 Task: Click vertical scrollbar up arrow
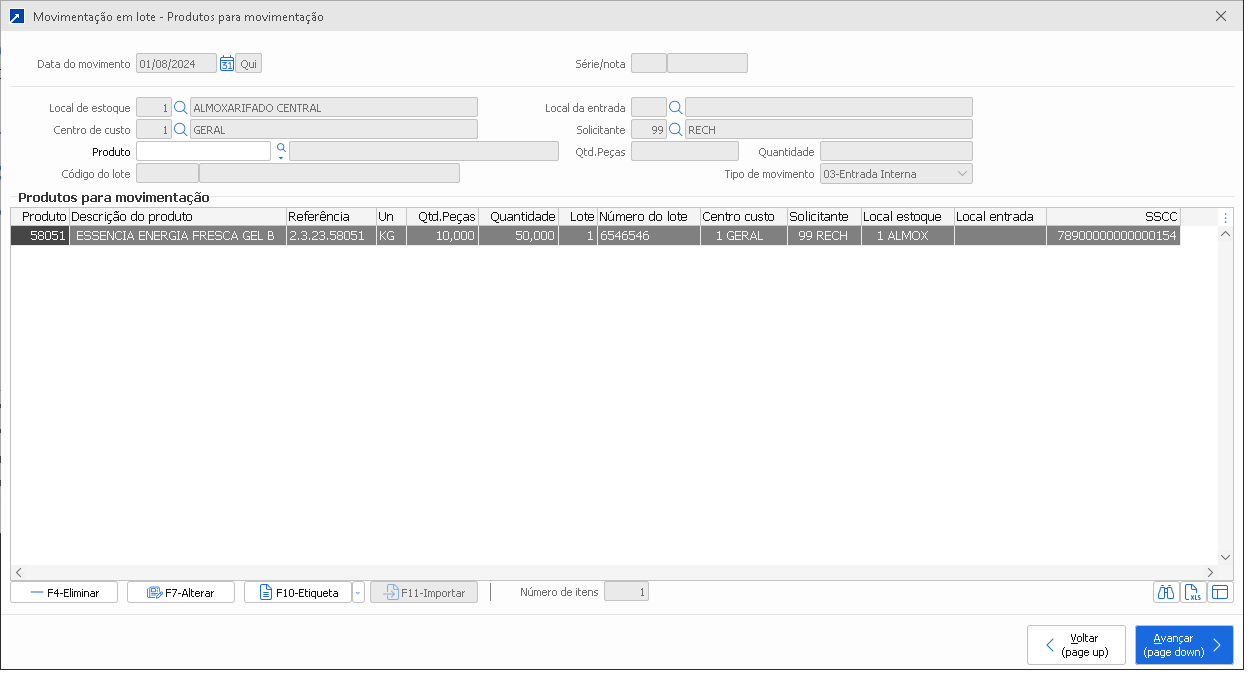click(1226, 234)
